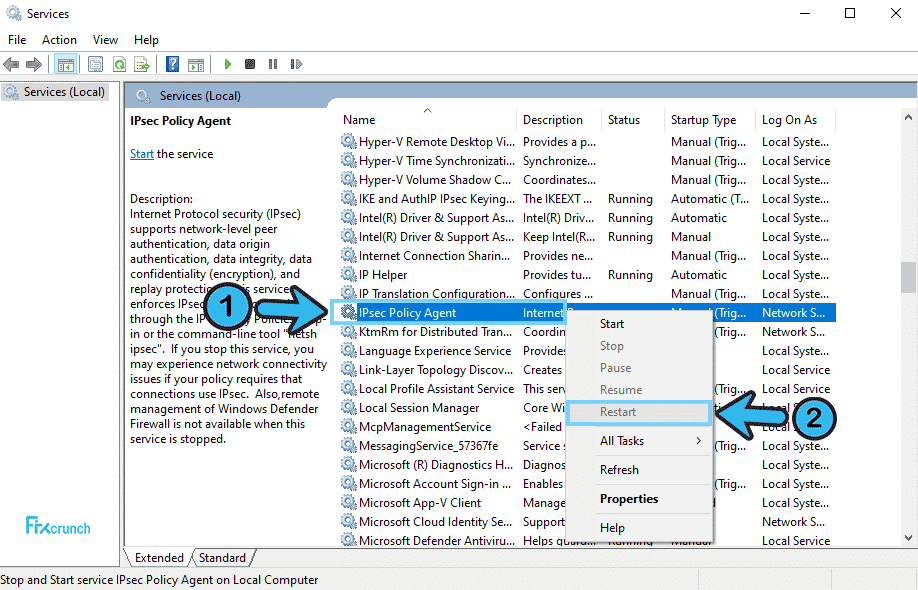Click the Stop Service square icon
This screenshot has height=590, width=918.
(250, 64)
